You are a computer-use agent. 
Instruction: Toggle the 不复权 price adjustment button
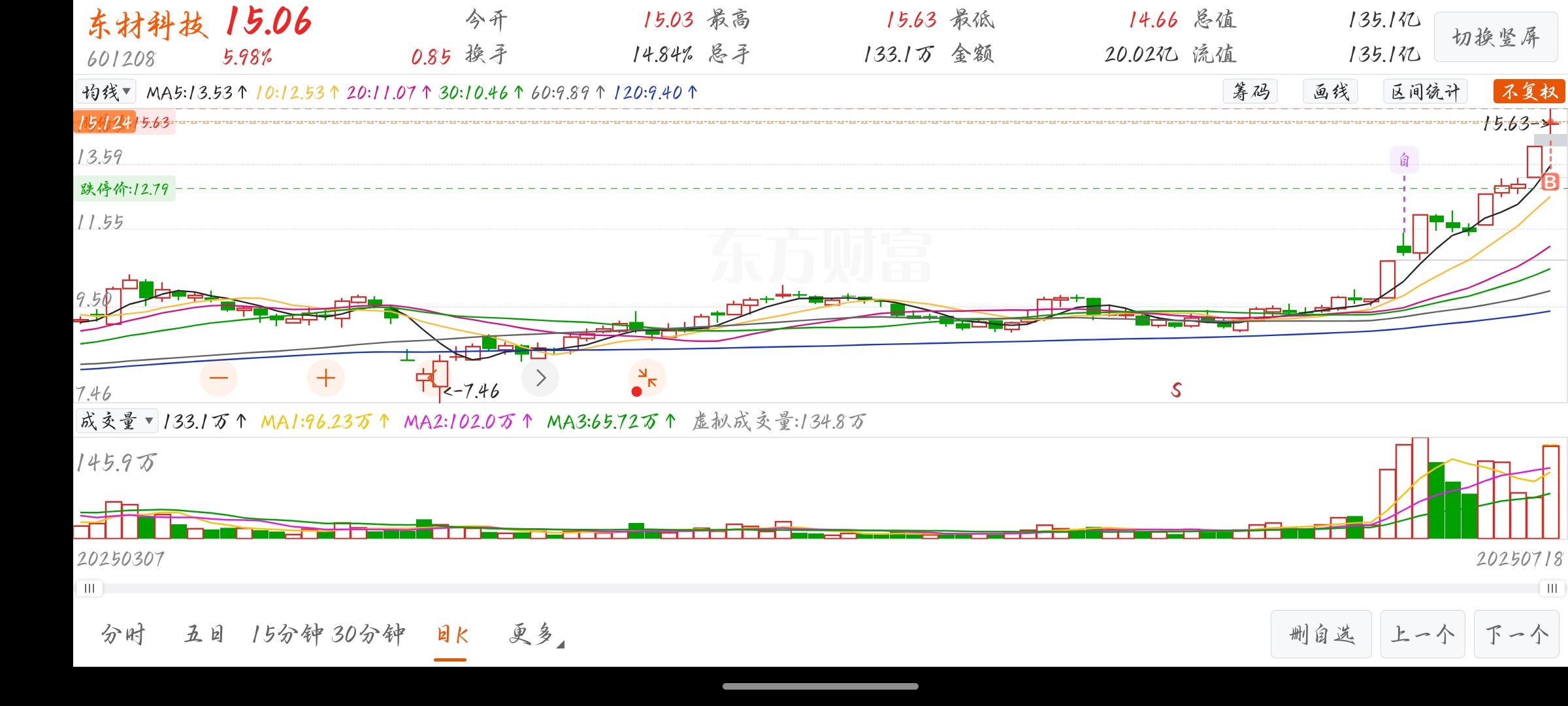tap(1529, 92)
